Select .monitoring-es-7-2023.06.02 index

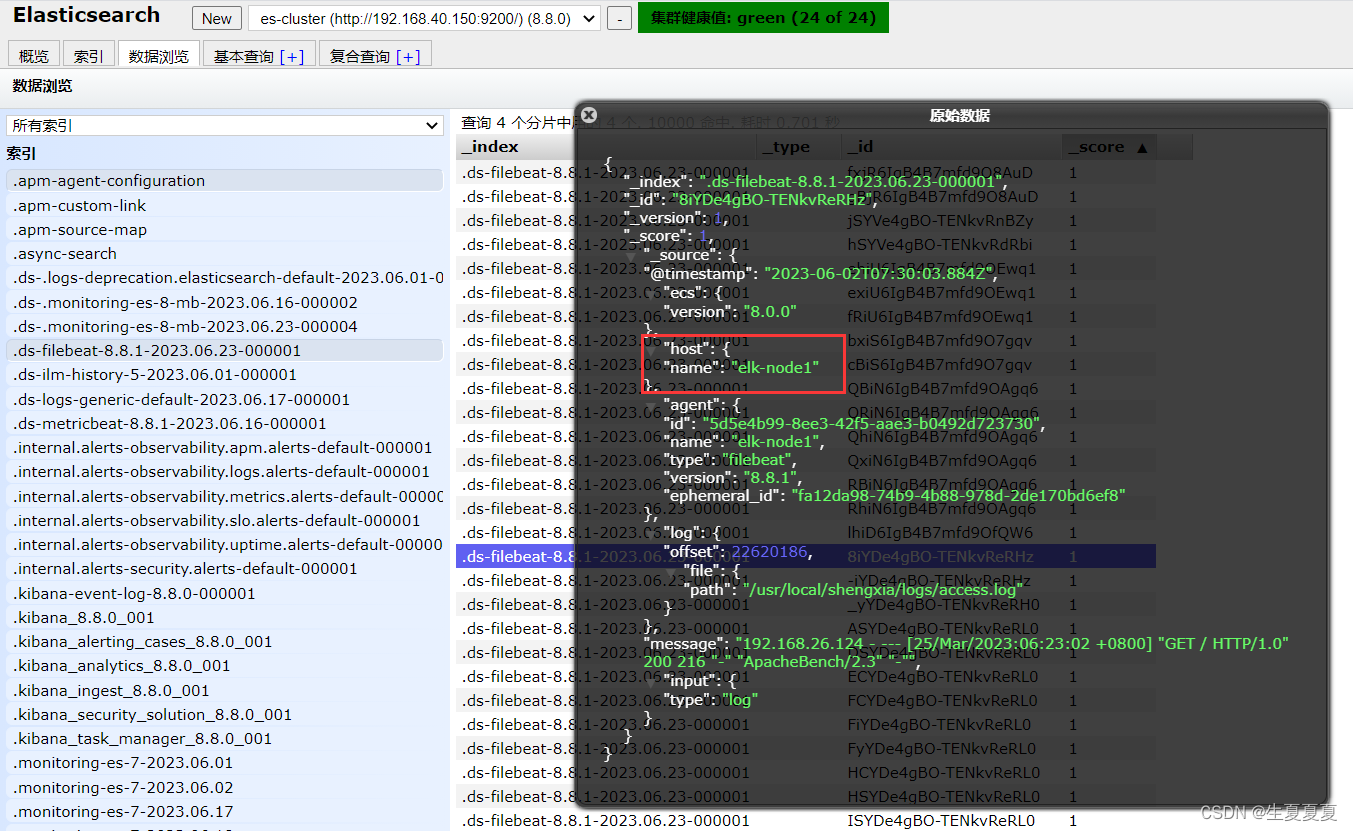click(225, 787)
